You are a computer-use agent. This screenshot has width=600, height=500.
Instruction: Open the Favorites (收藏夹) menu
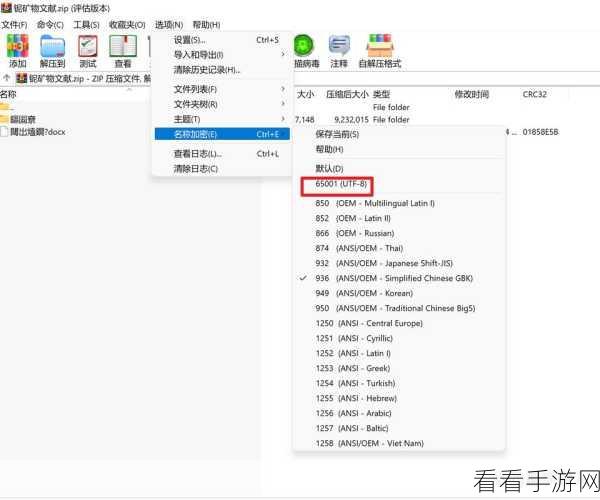pyautogui.click(x=127, y=25)
